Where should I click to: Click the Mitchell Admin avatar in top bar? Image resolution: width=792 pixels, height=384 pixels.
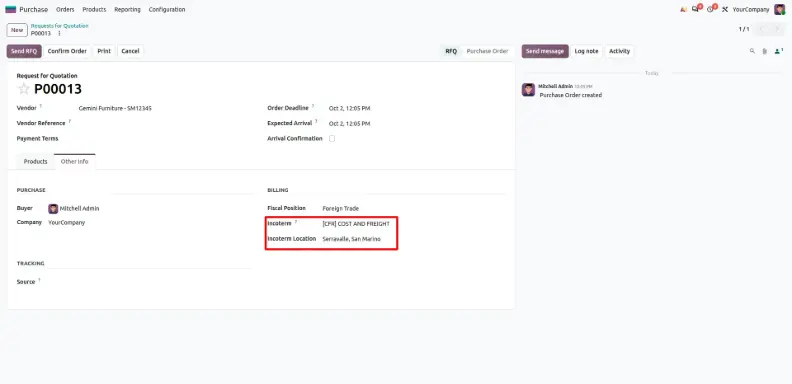tap(779, 9)
